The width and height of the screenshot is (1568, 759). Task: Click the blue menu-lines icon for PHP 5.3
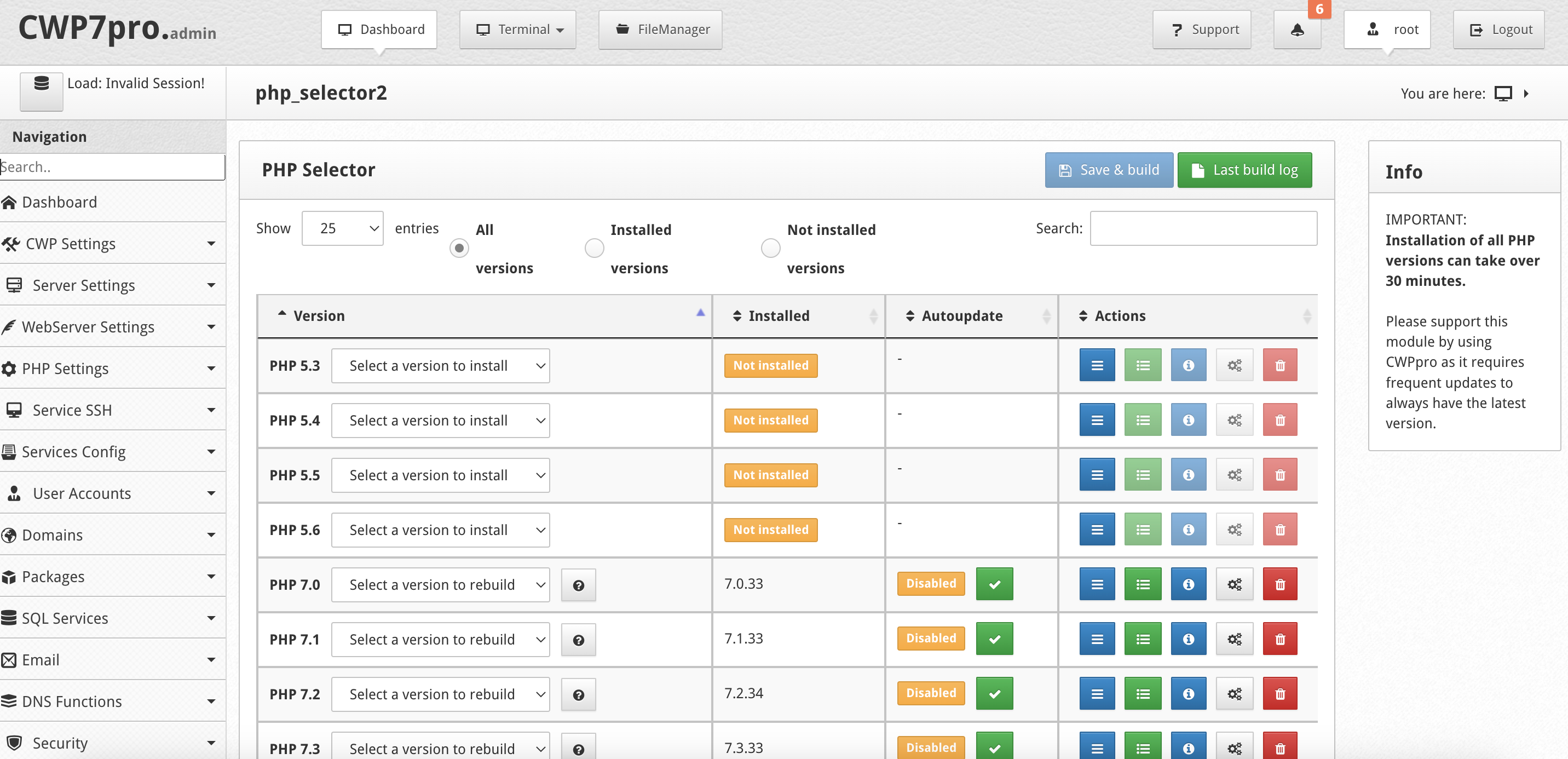click(x=1097, y=365)
